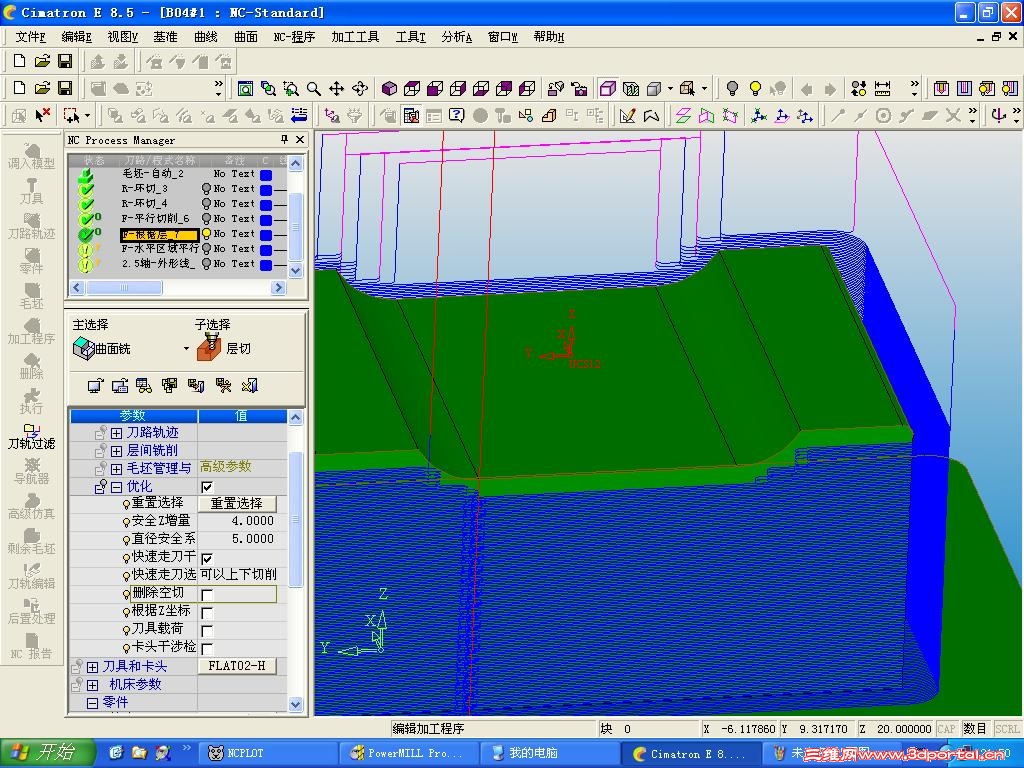Click the blue color swatch of 毛坯-自动_2
The width and height of the screenshot is (1024, 768).
pyautogui.click(x=266, y=174)
